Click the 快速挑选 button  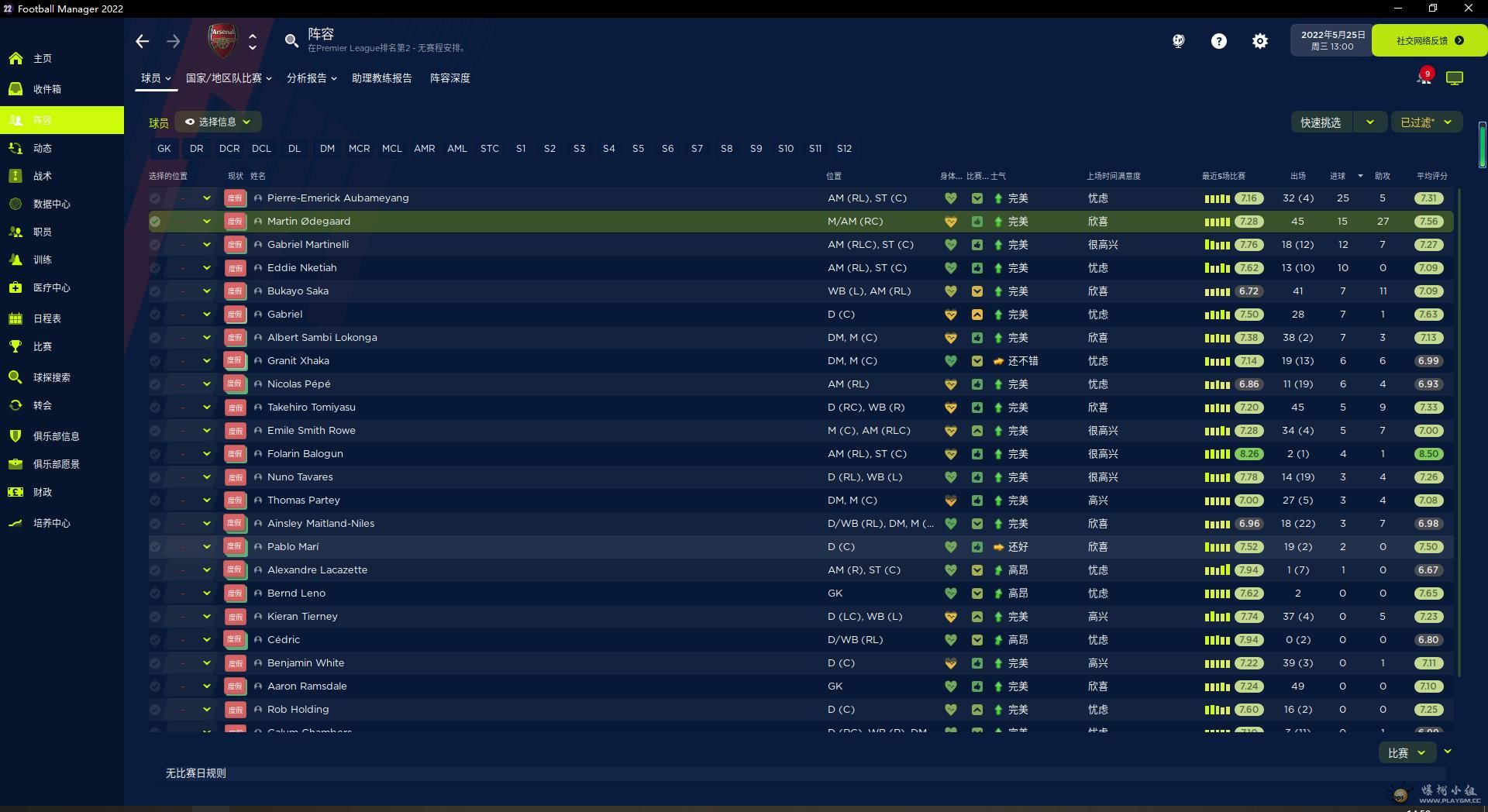pos(1321,122)
